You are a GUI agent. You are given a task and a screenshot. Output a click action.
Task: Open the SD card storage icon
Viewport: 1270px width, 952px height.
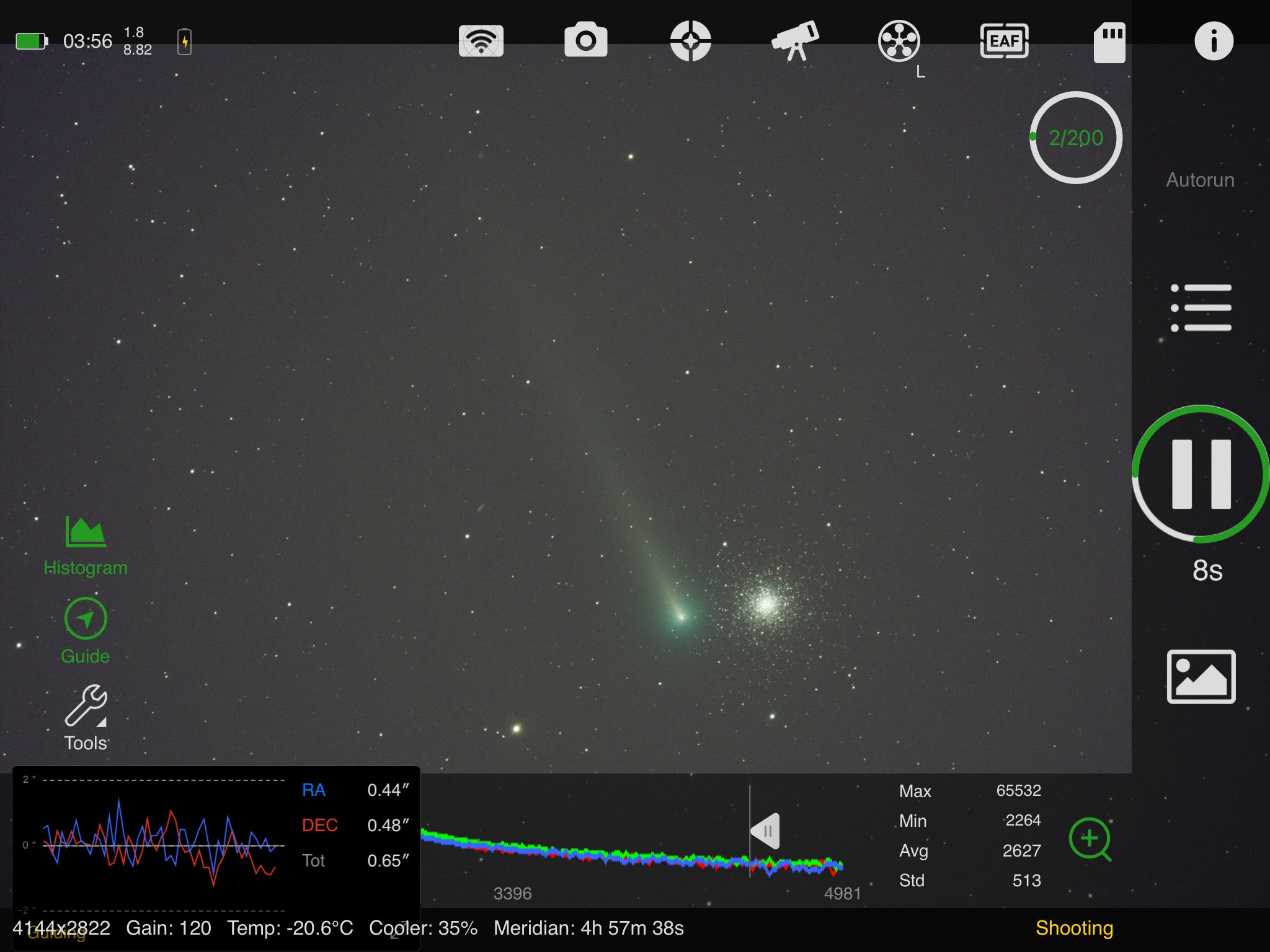(x=1109, y=42)
